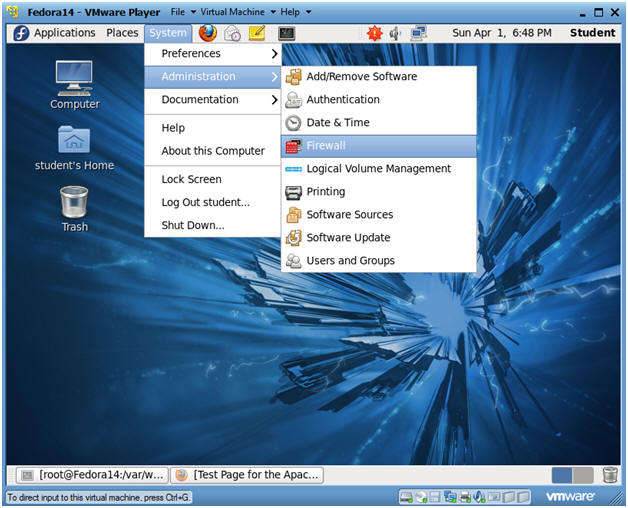
Task: Launch Firefox from the top panel
Action: [x=208, y=33]
